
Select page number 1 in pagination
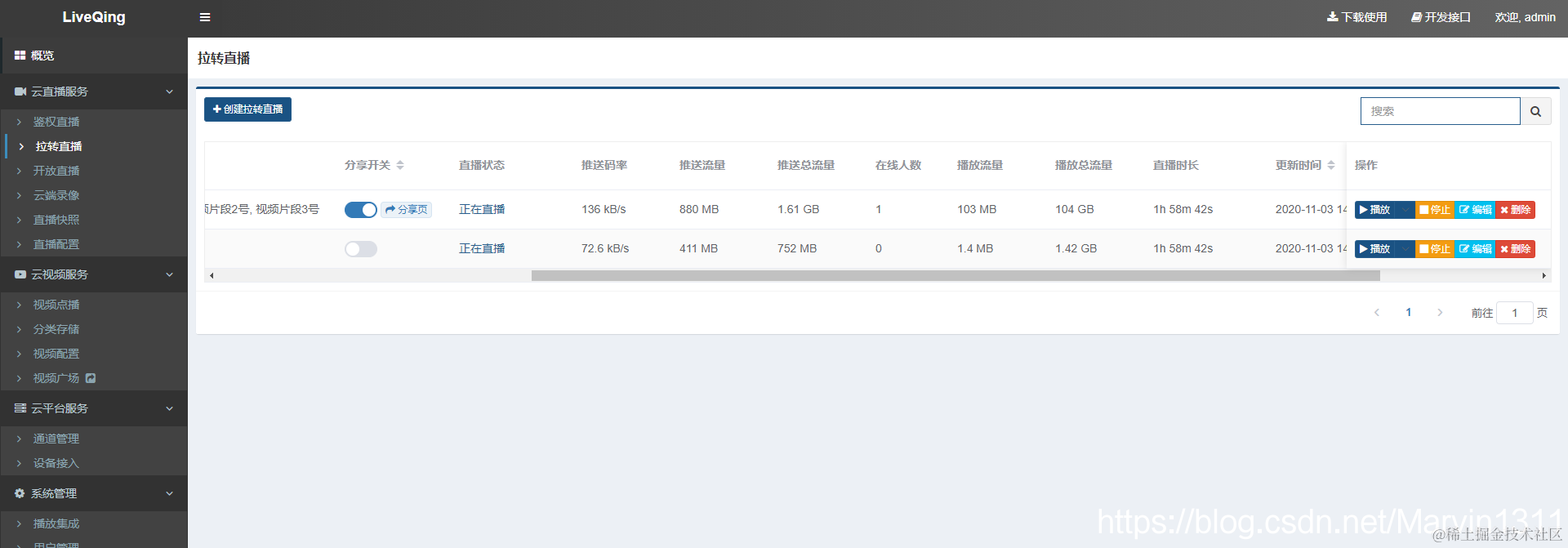(x=1409, y=313)
